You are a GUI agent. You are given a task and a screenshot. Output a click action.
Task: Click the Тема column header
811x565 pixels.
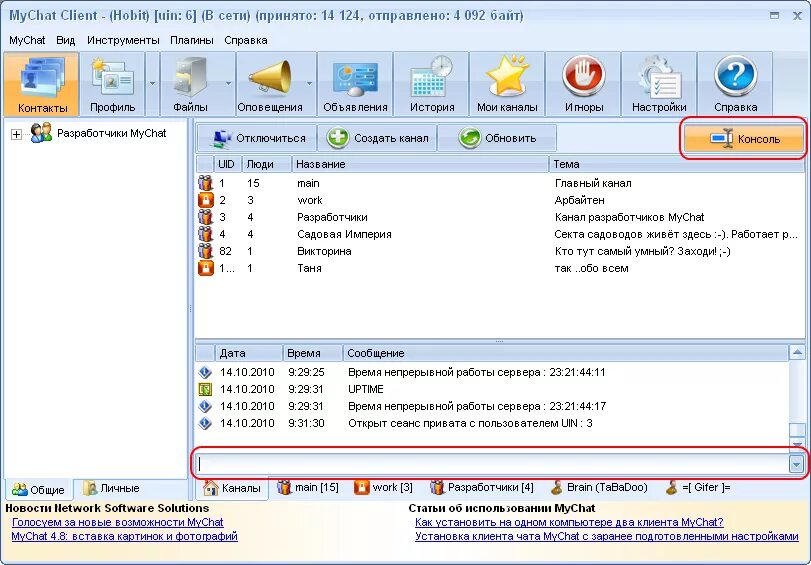coord(677,164)
